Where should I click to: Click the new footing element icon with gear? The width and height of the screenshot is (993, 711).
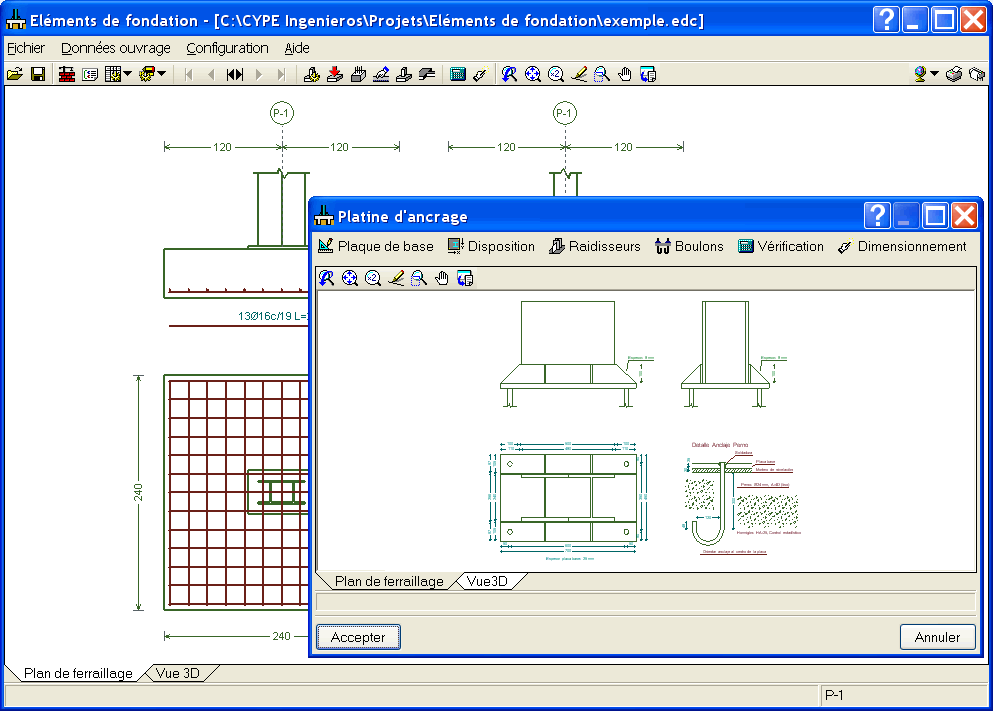(311, 74)
